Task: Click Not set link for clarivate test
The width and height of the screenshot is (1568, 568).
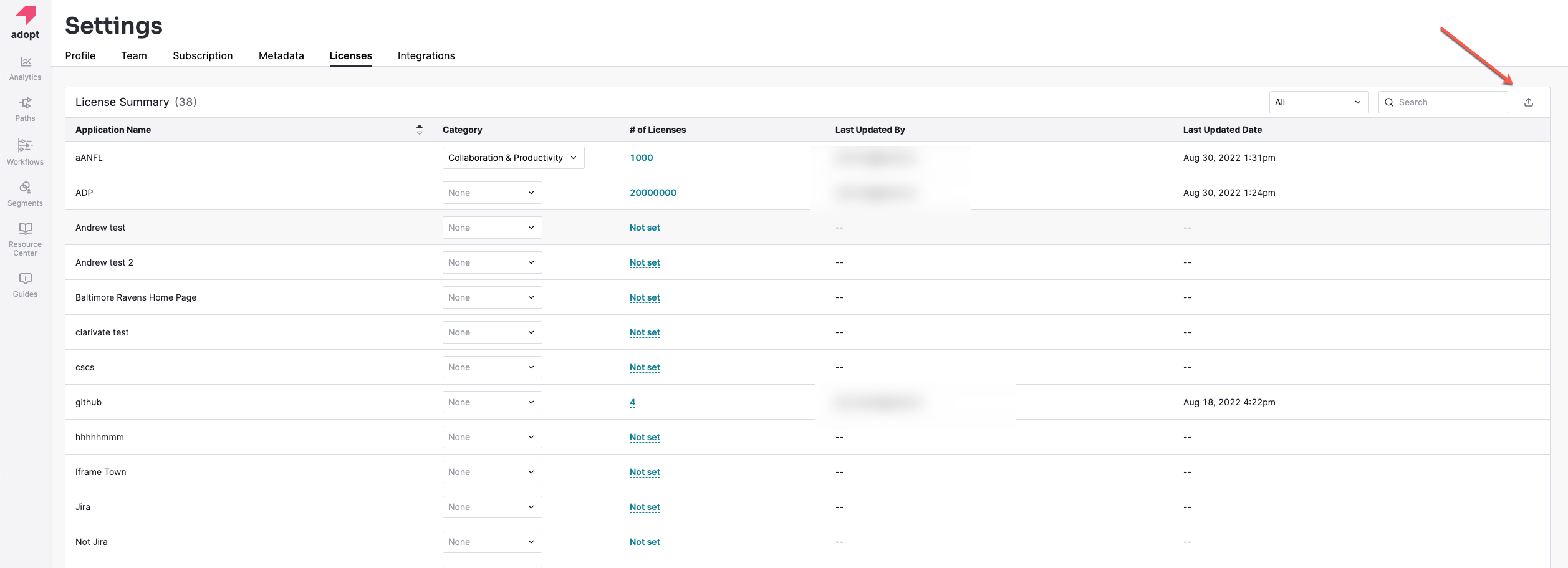Action: click(645, 332)
